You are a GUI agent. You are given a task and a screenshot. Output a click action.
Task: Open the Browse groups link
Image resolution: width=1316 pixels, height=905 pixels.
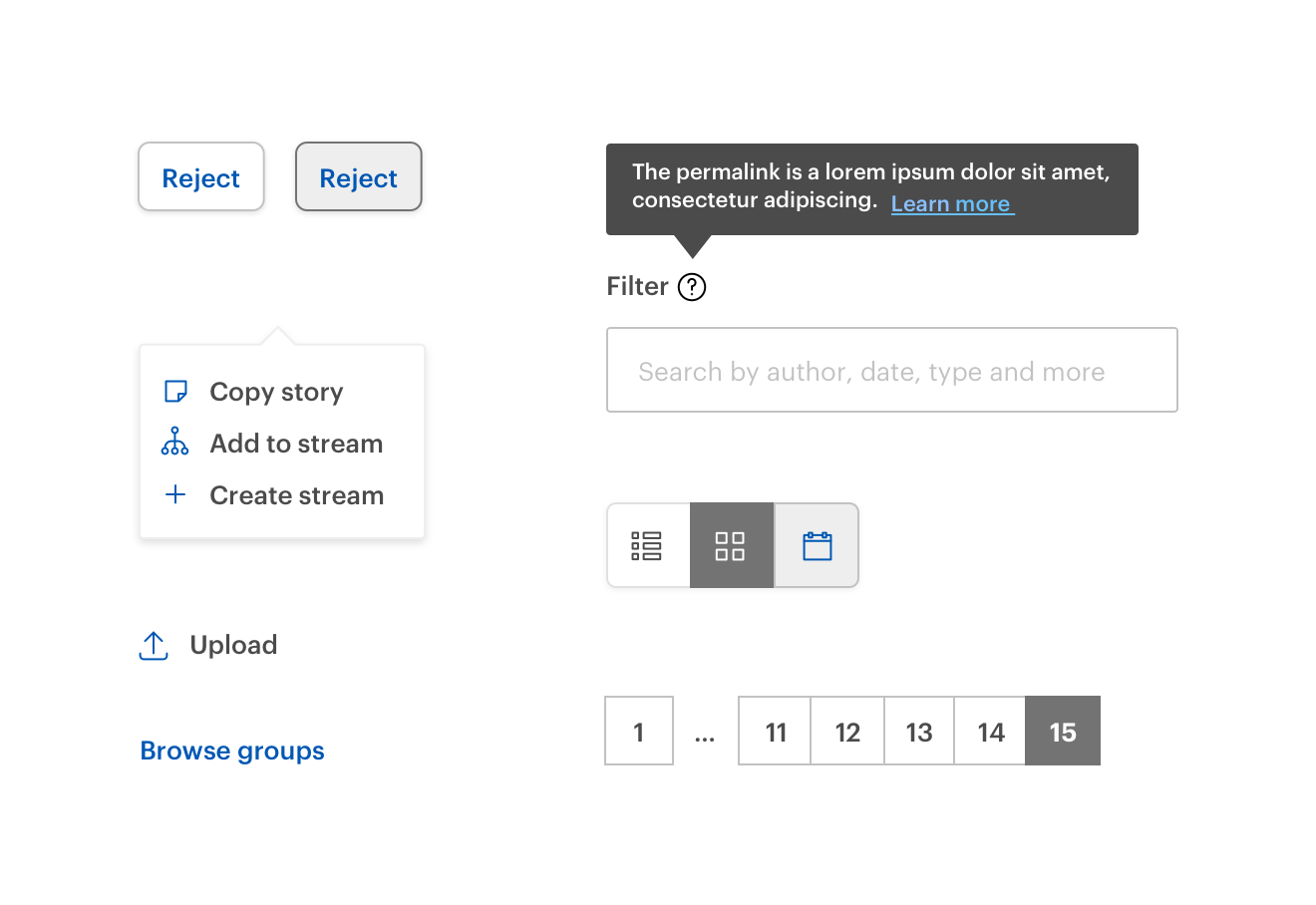232,751
